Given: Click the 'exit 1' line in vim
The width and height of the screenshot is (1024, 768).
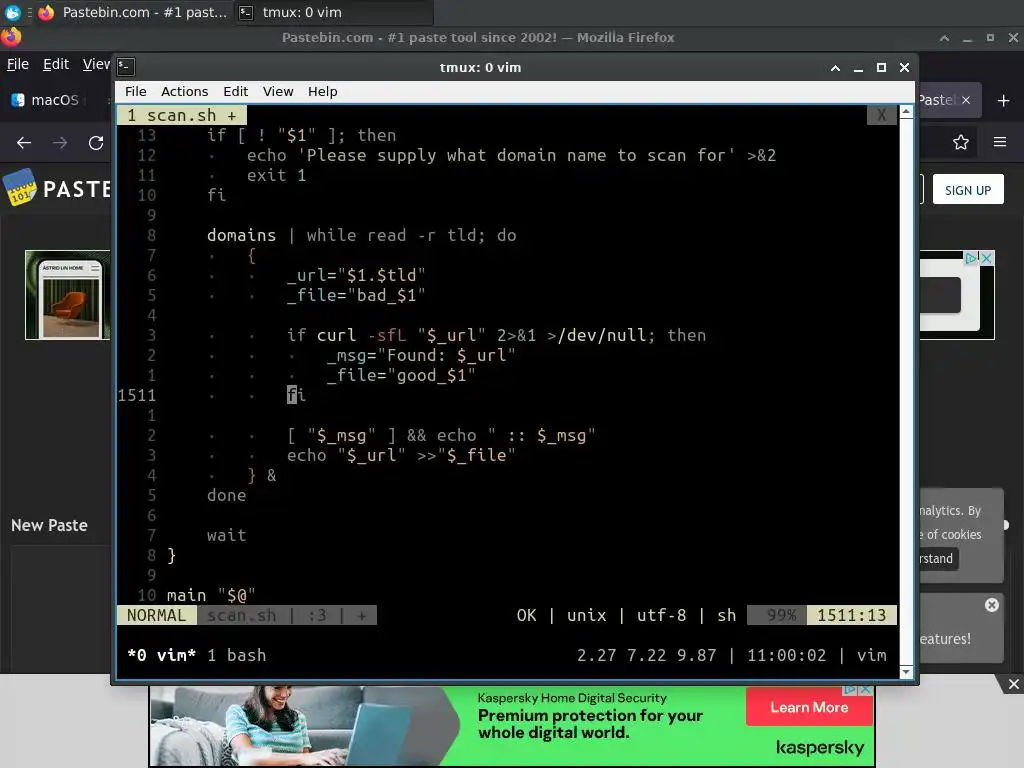Looking at the screenshot, I should click(276, 176).
